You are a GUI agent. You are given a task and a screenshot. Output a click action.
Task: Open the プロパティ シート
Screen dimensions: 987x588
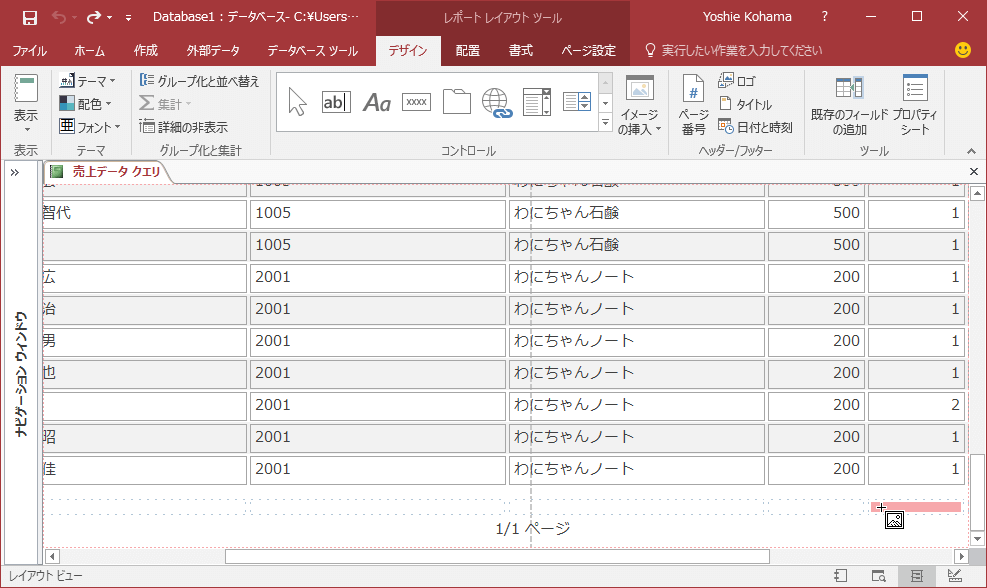click(915, 105)
